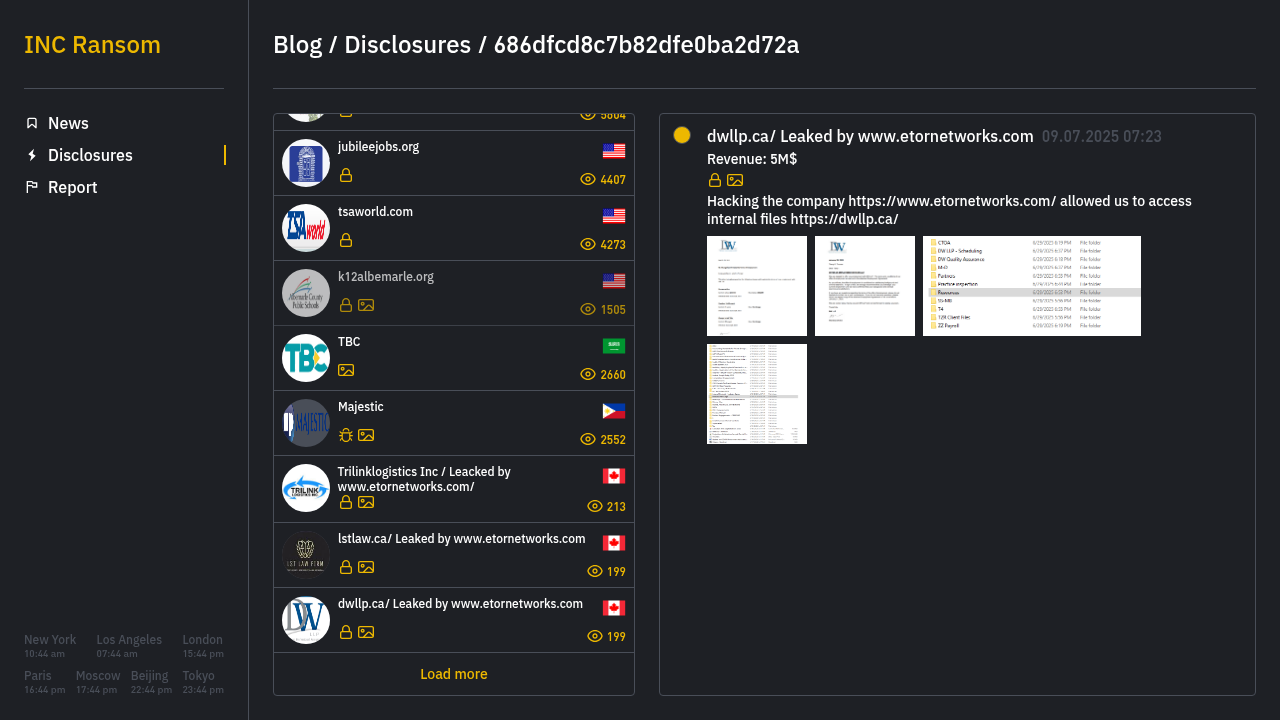
Task: Click the image icon under k12albemarle.org
Action: 366,305
